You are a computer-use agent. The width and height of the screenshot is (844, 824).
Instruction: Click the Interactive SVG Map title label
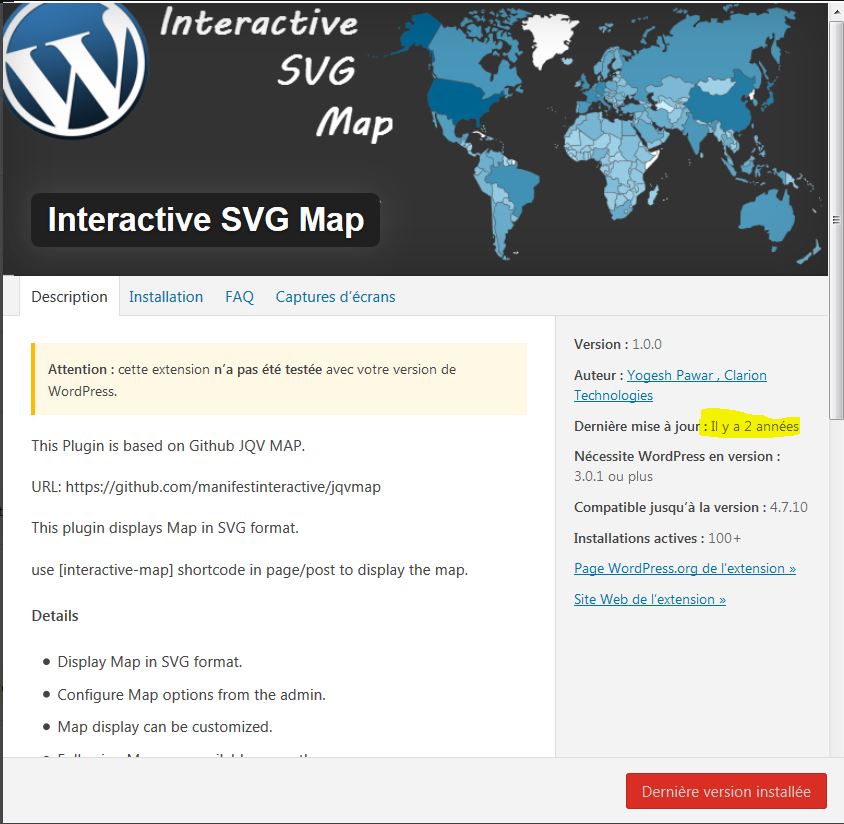(x=205, y=219)
